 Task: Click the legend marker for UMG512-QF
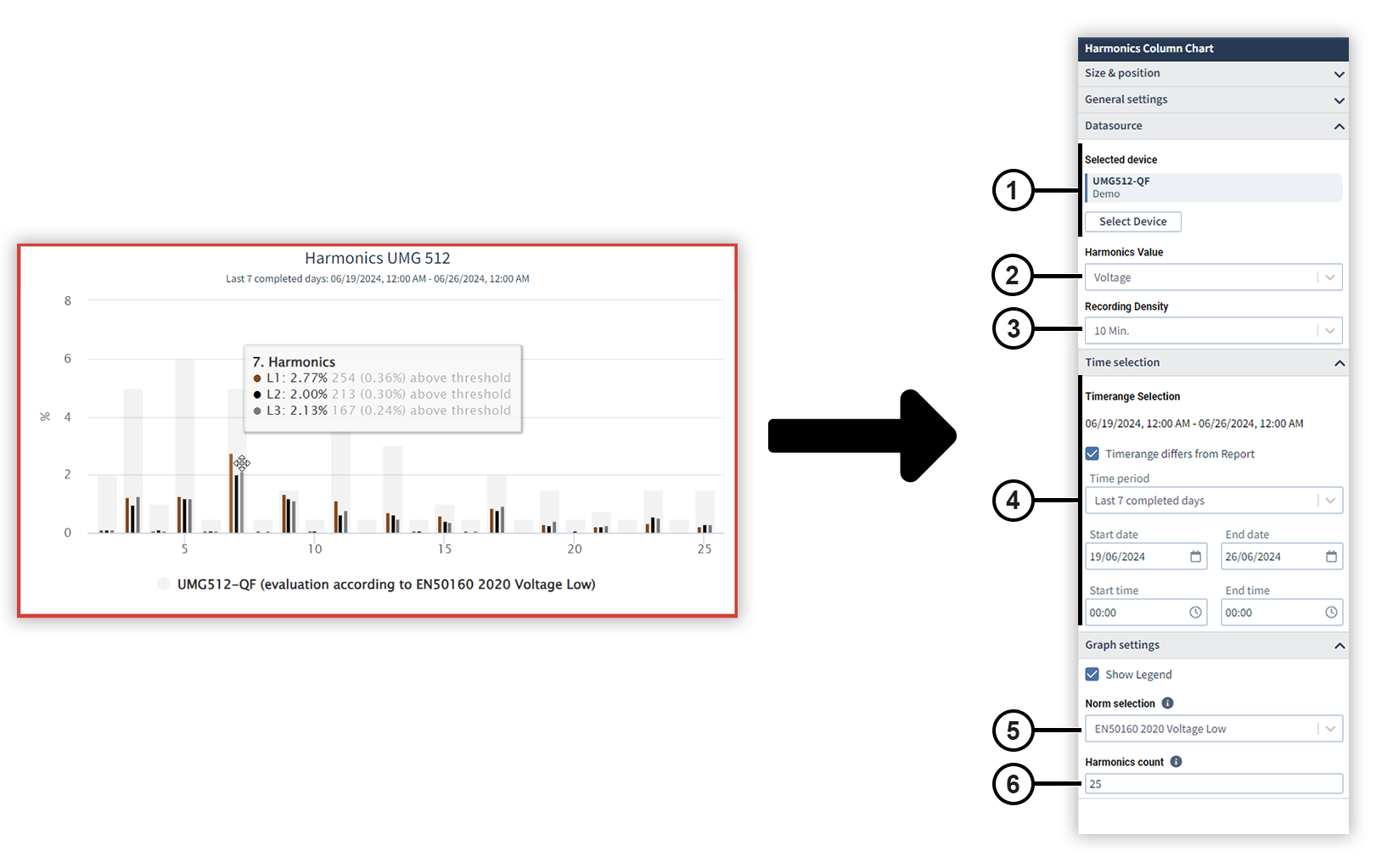tap(163, 584)
